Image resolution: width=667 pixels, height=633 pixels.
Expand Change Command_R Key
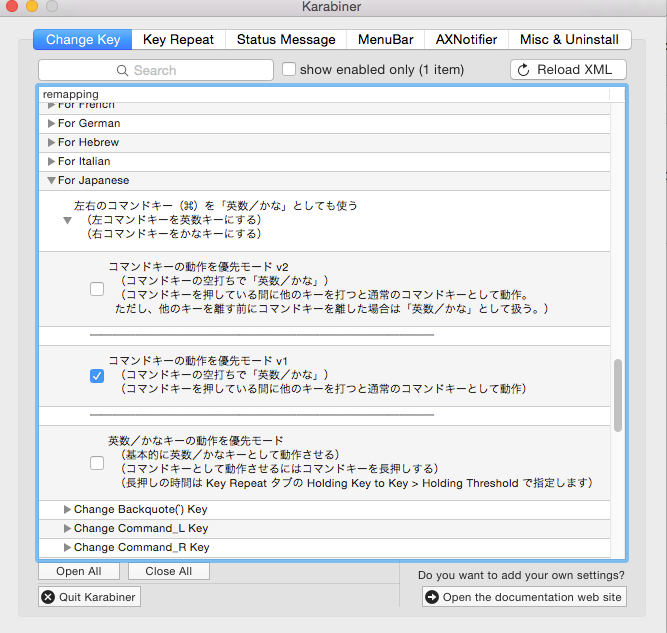[67, 548]
